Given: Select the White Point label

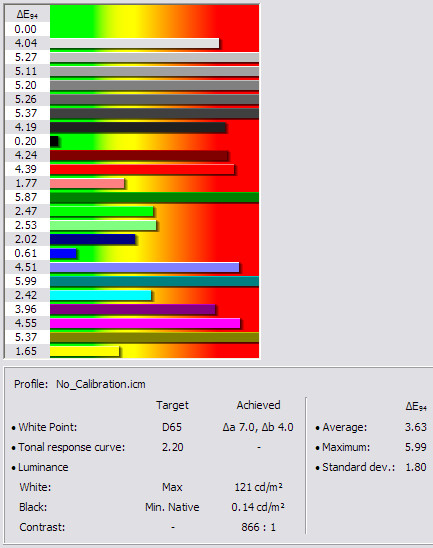Looking at the screenshot, I should click(x=48, y=427).
